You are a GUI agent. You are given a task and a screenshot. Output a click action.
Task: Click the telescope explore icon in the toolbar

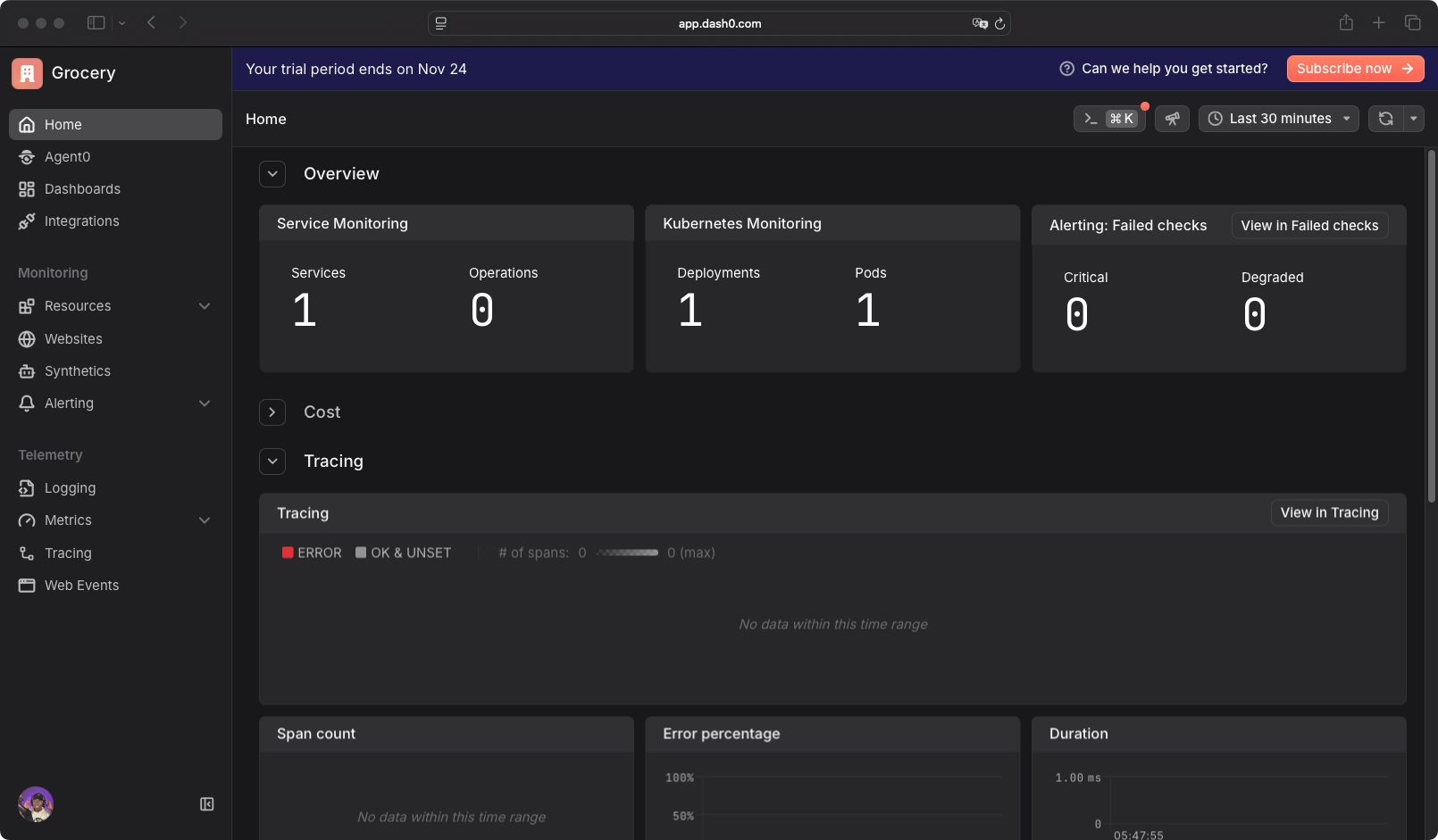pos(1172,118)
